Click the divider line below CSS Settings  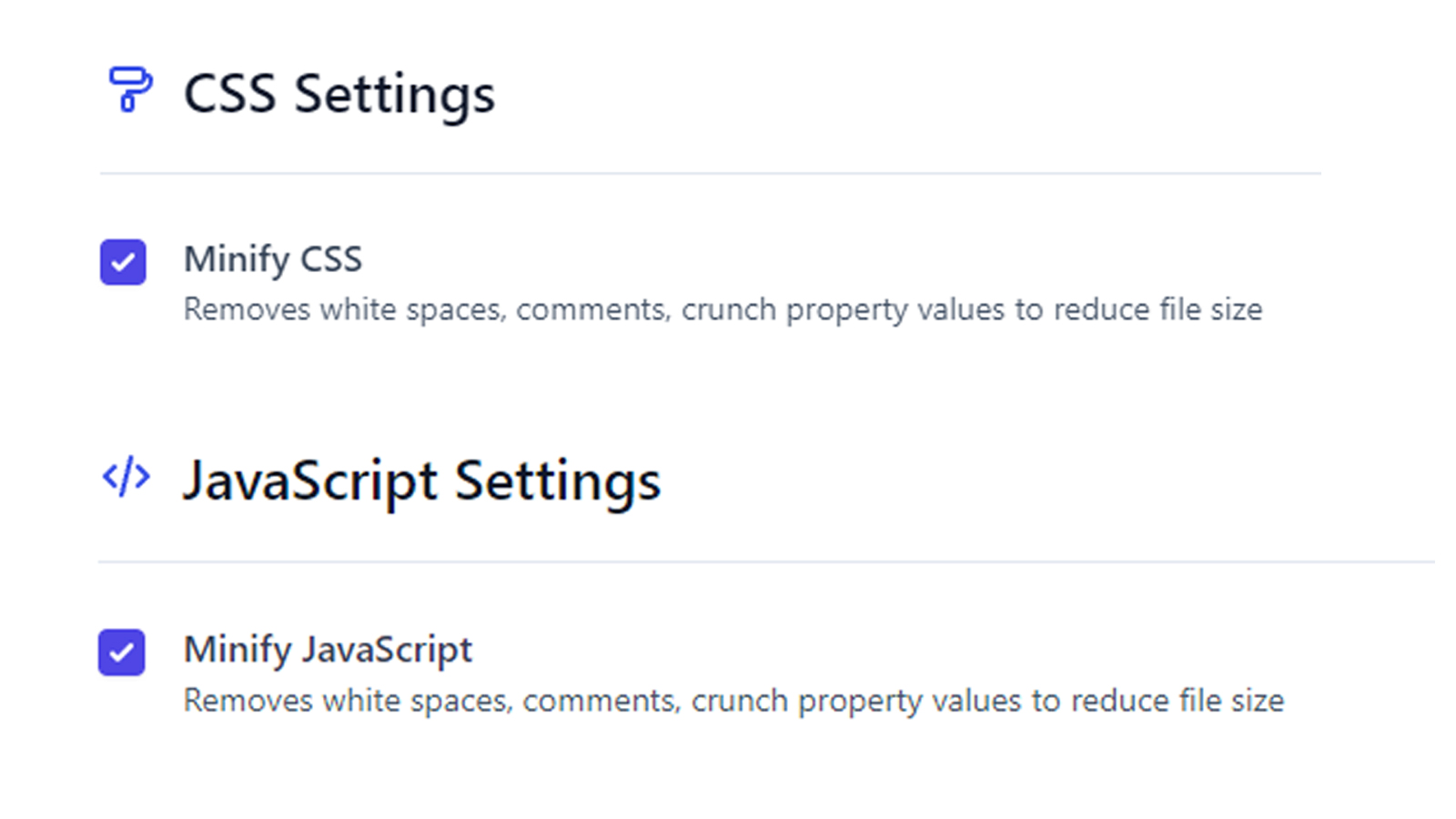click(710, 173)
